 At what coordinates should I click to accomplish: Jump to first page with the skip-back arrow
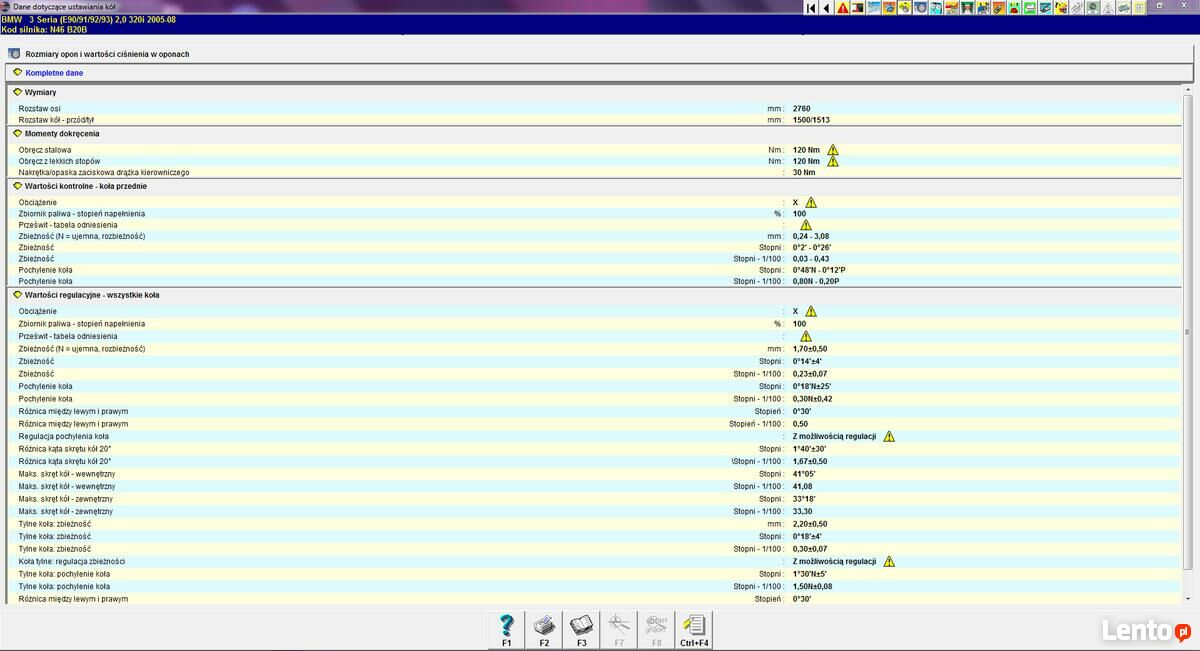point(811,8)
